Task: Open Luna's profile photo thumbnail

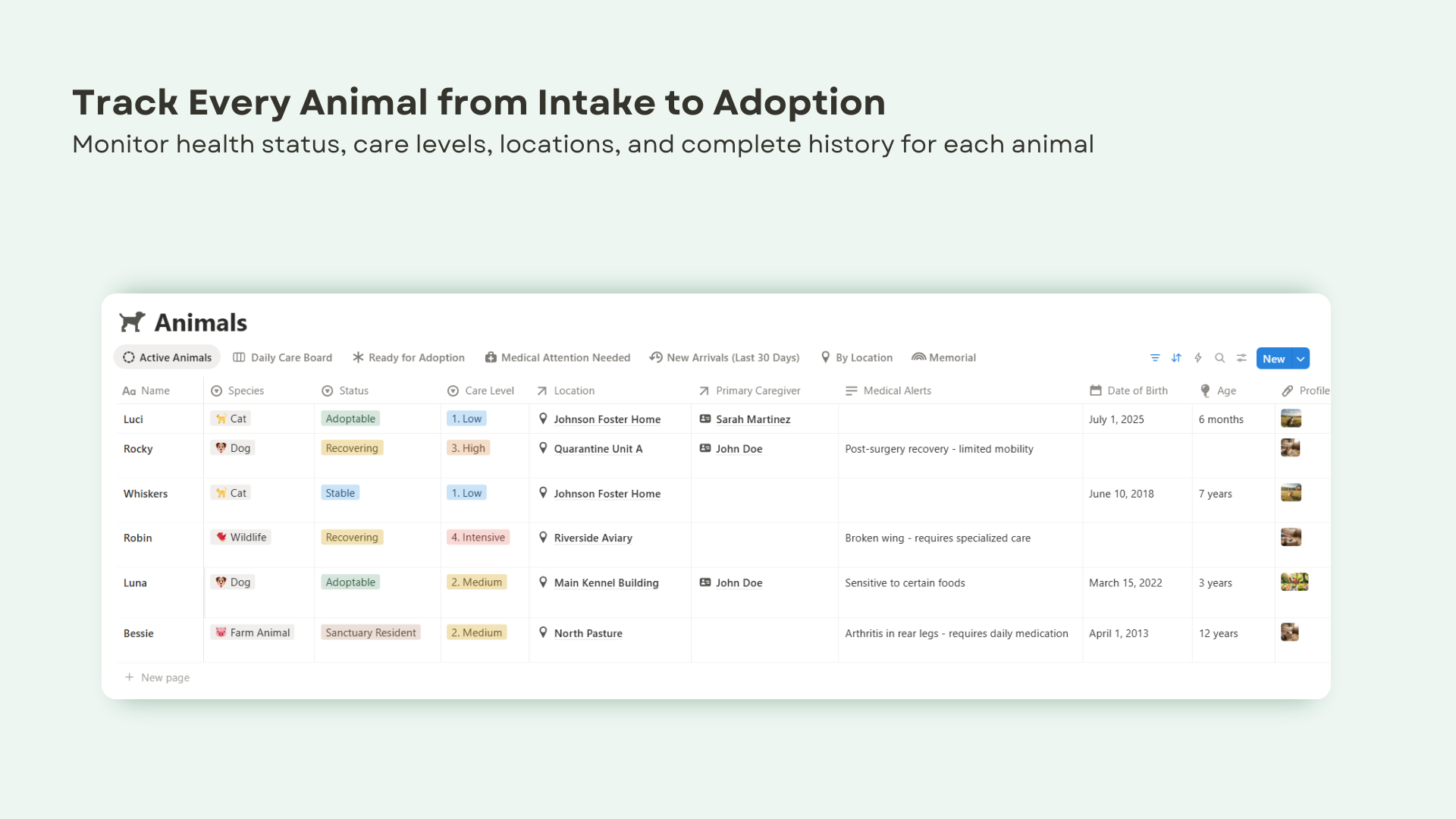Action: (1294, 582)
